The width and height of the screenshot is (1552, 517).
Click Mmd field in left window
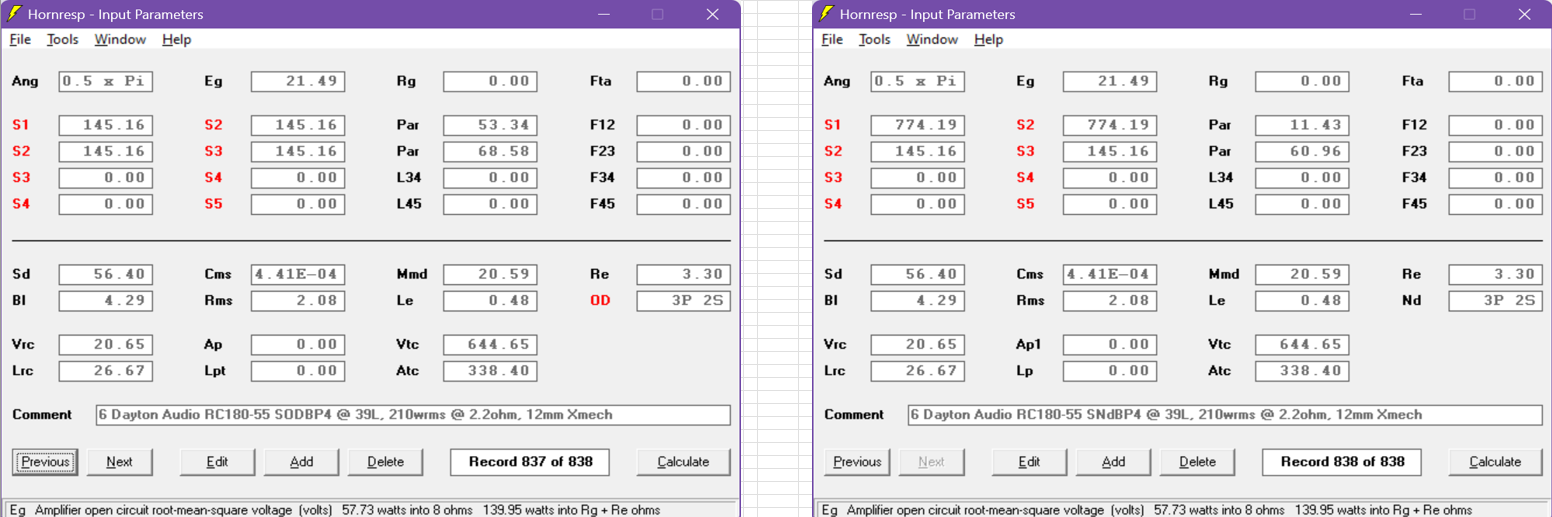tap(490, 274)
